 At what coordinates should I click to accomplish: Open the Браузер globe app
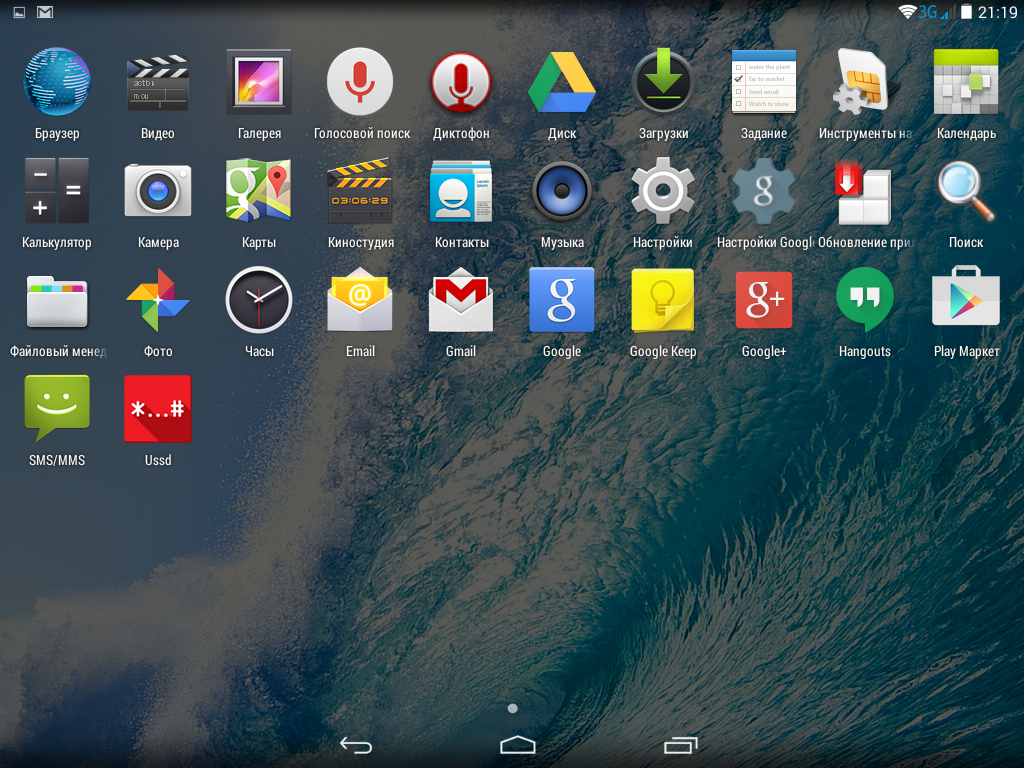[x=57, y=82]
